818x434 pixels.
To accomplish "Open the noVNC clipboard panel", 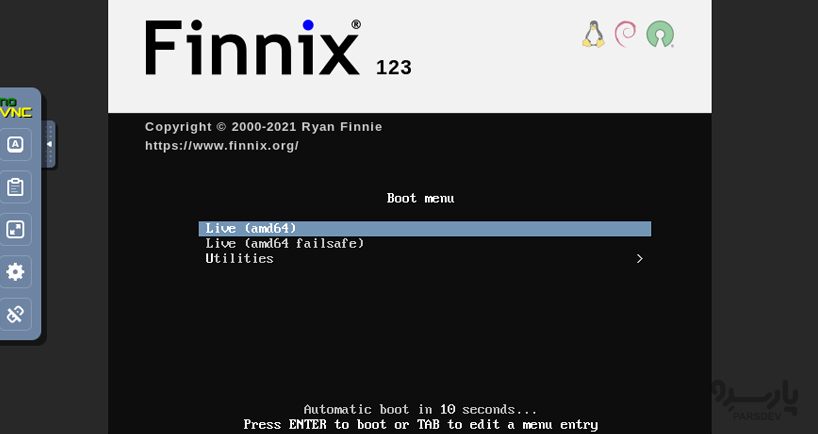I will click(x=15, y=187).
